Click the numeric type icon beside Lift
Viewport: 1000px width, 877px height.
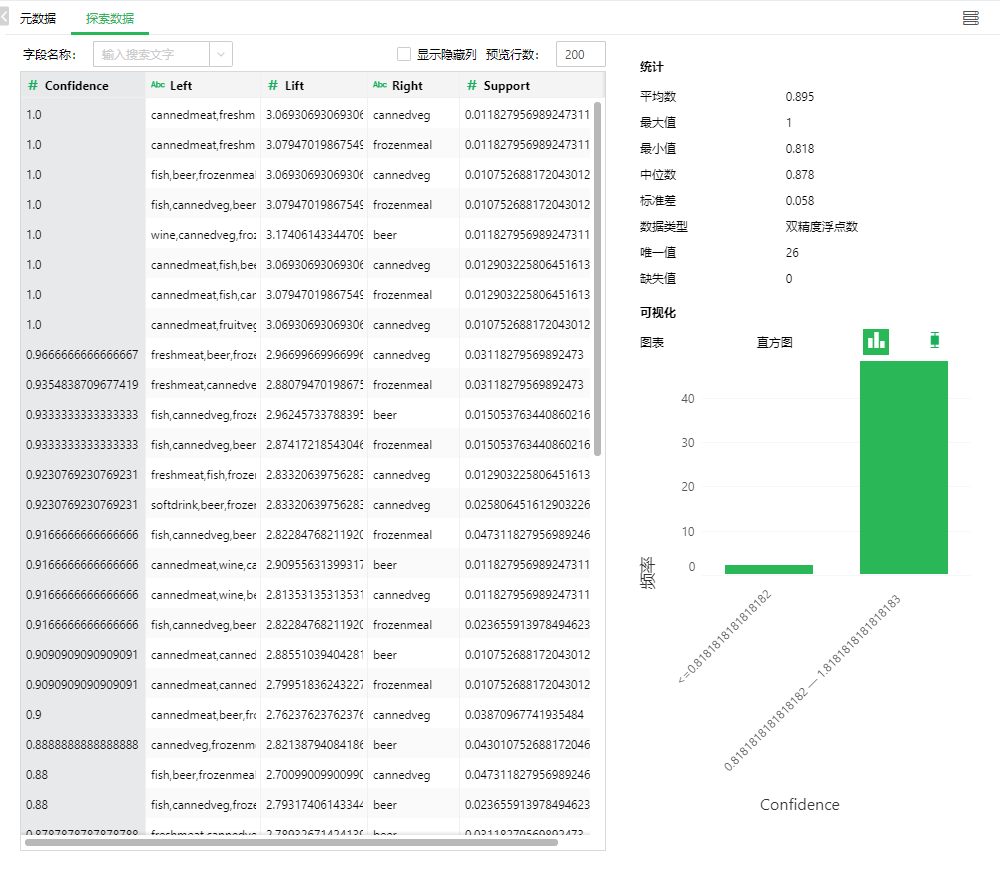(x=273, y=86)
